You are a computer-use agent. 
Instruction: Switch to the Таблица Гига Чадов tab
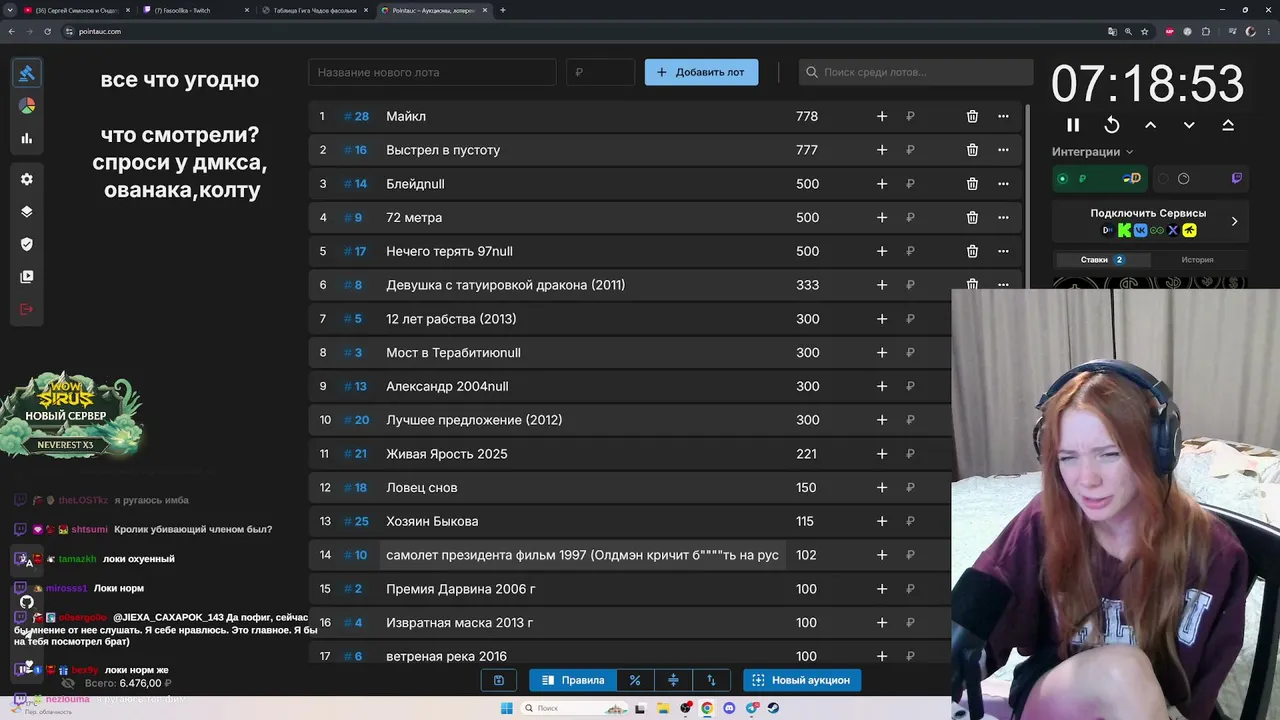[313, 10]
